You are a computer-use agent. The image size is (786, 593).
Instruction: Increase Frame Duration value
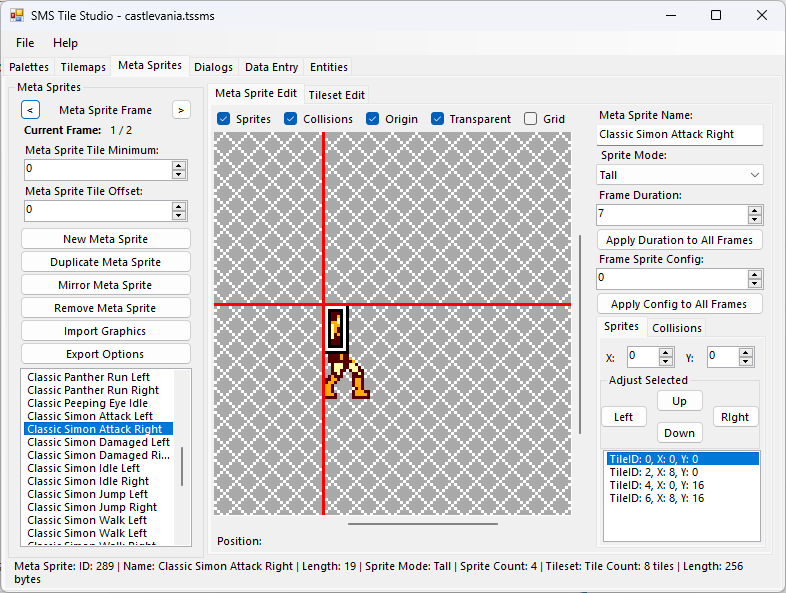pos(754,211)
